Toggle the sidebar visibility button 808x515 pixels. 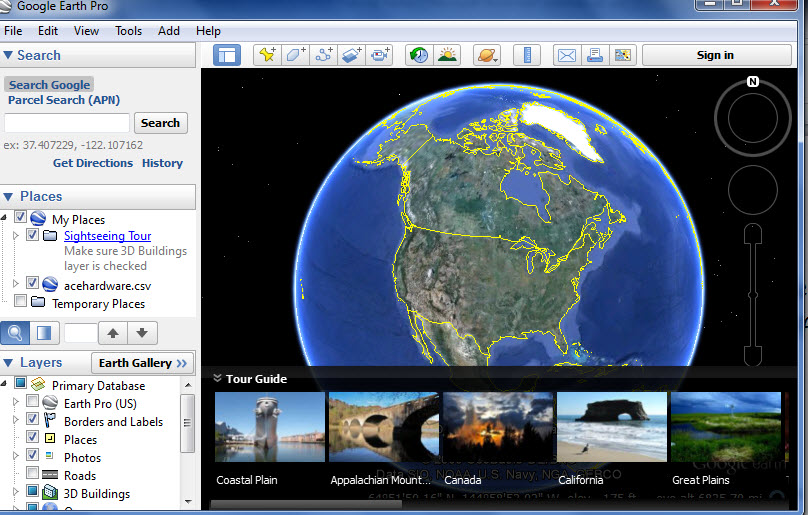pyautogui.click(x=227, y=55)
